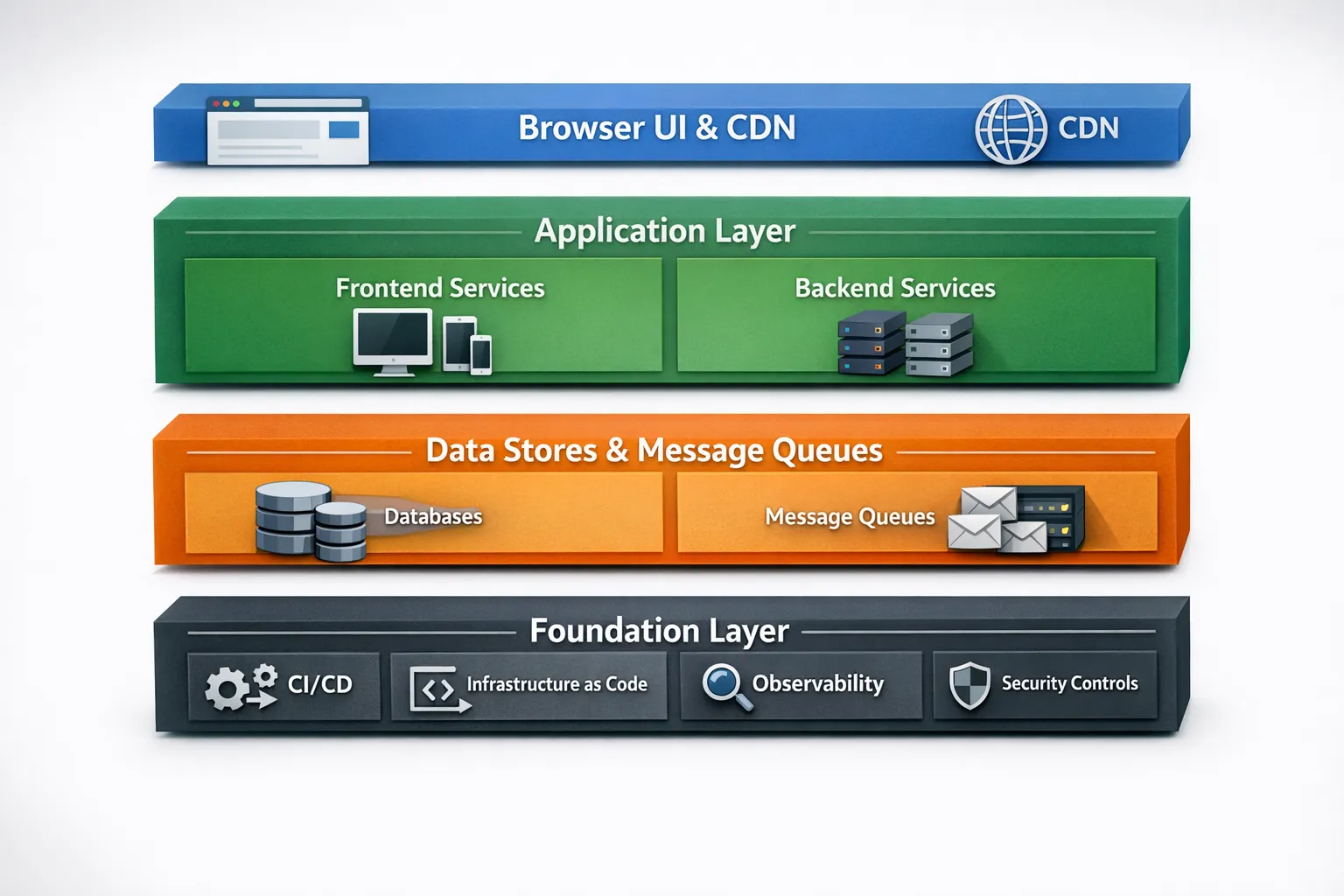Select the Infrastructure as Code brackets icon
This screenshot has height=896, width=1344.
point(438,689)
